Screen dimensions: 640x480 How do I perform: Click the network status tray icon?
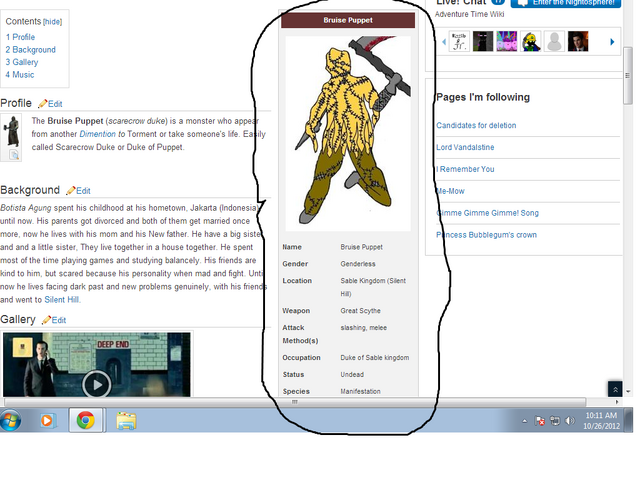[555, 421]
